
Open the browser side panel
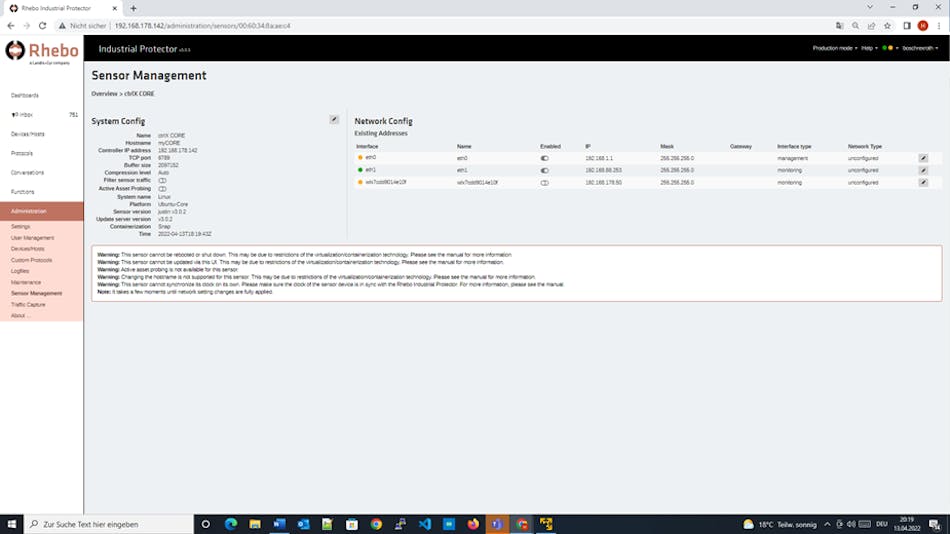point(907,26)
